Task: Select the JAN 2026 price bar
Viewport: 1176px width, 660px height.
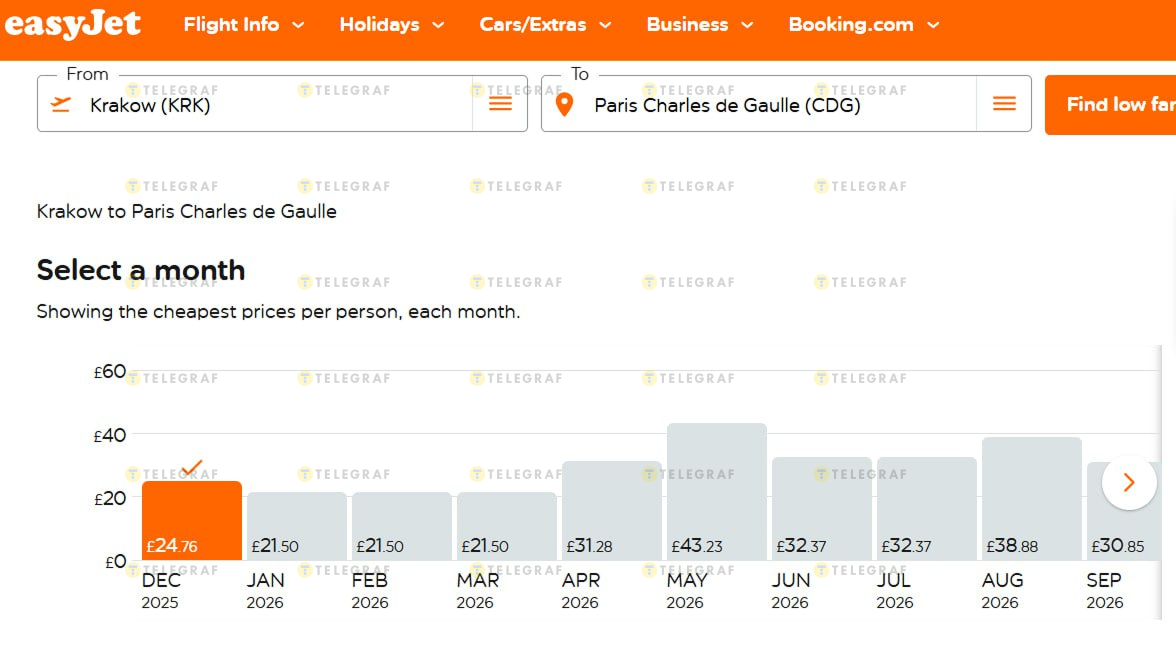Action: point(297,526)
